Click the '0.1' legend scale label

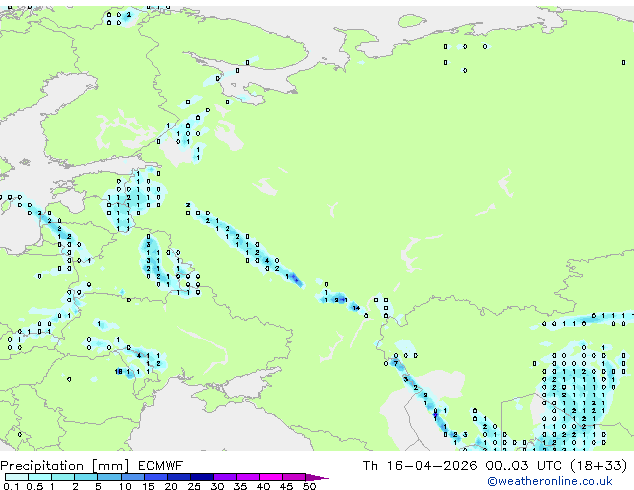pos(11,486)
